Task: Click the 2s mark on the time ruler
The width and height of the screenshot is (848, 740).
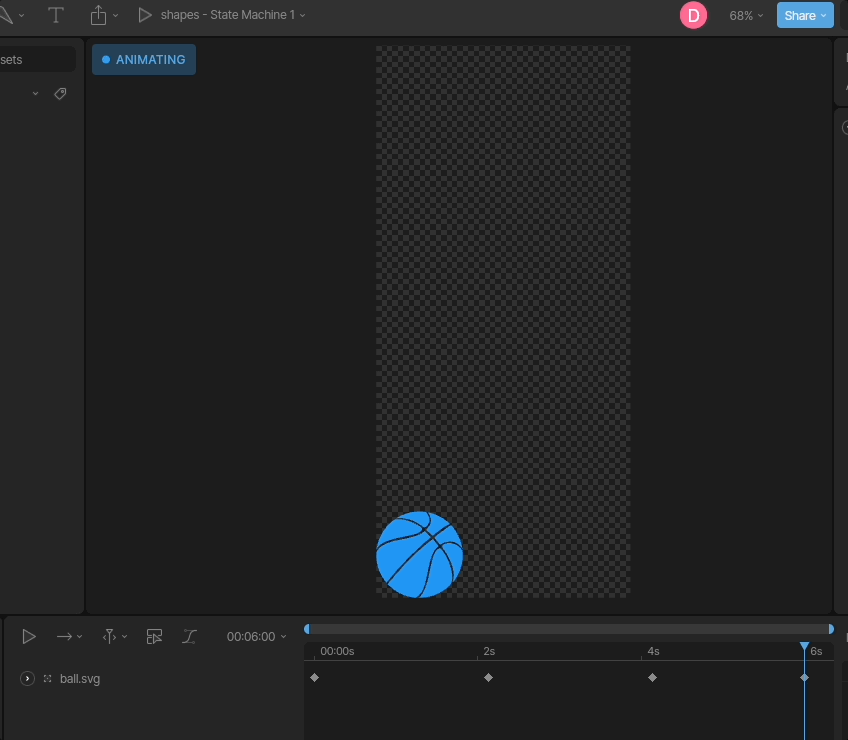Action: 489,651
